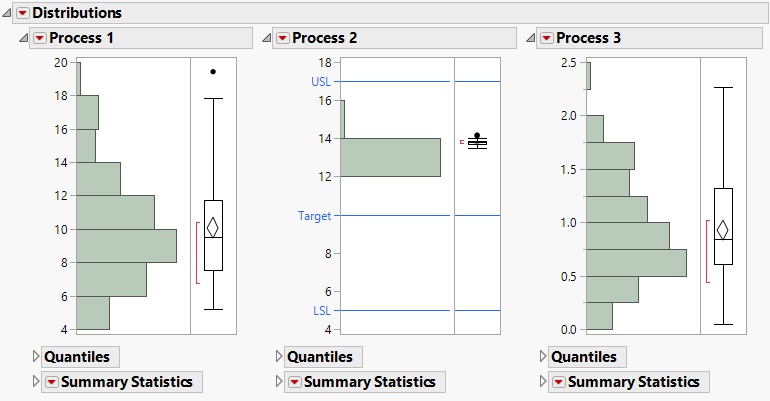Screen dimensions: 770x401
Task: Expand Quantiles under Process 1
Action: click(38, 357)
